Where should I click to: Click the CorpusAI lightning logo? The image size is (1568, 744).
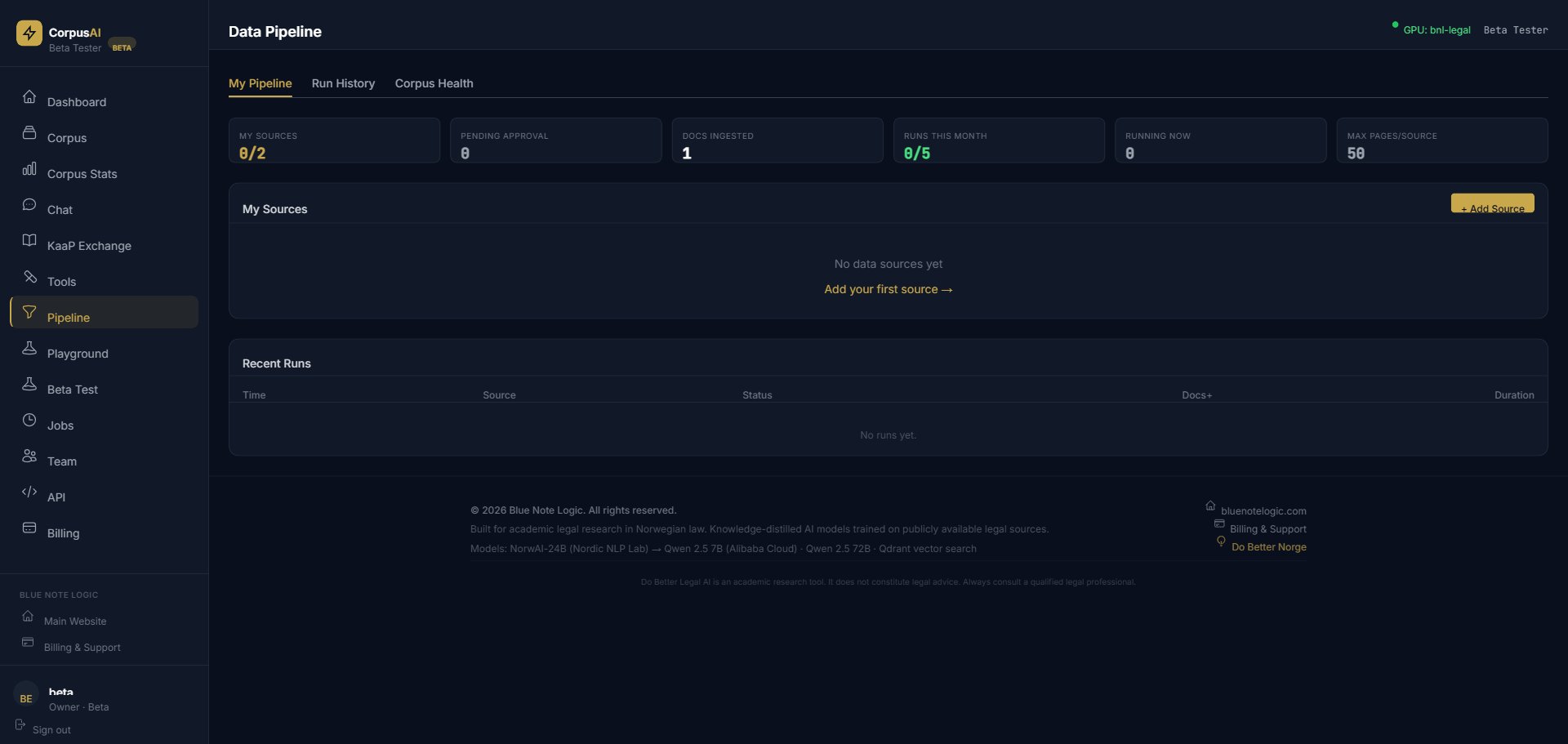29,33
